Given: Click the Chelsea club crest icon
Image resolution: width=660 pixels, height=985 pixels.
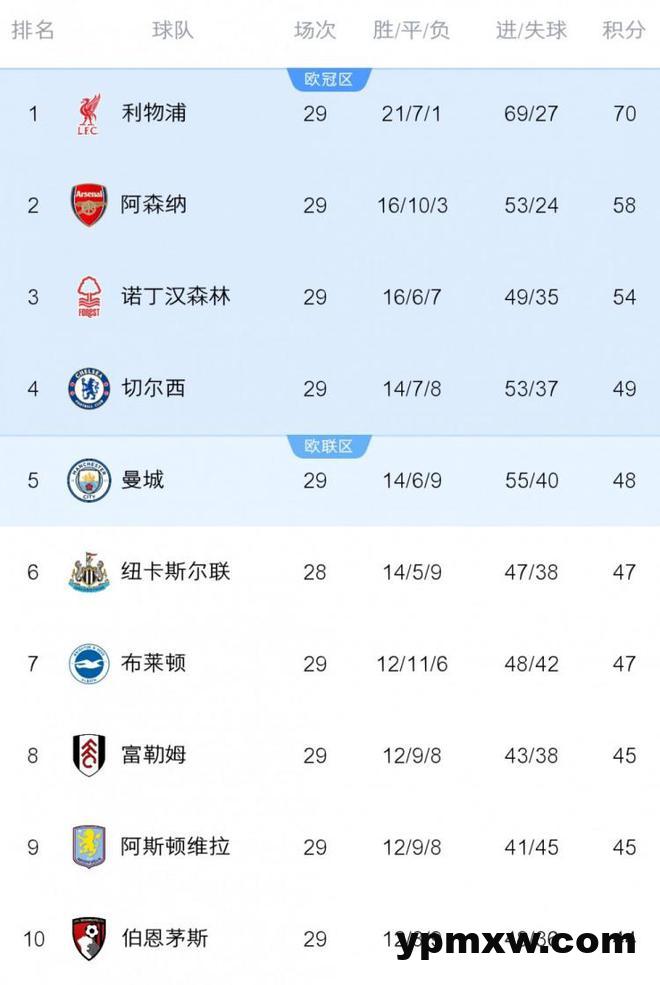Looking at the screenshot, I should (x=89, y=388).
